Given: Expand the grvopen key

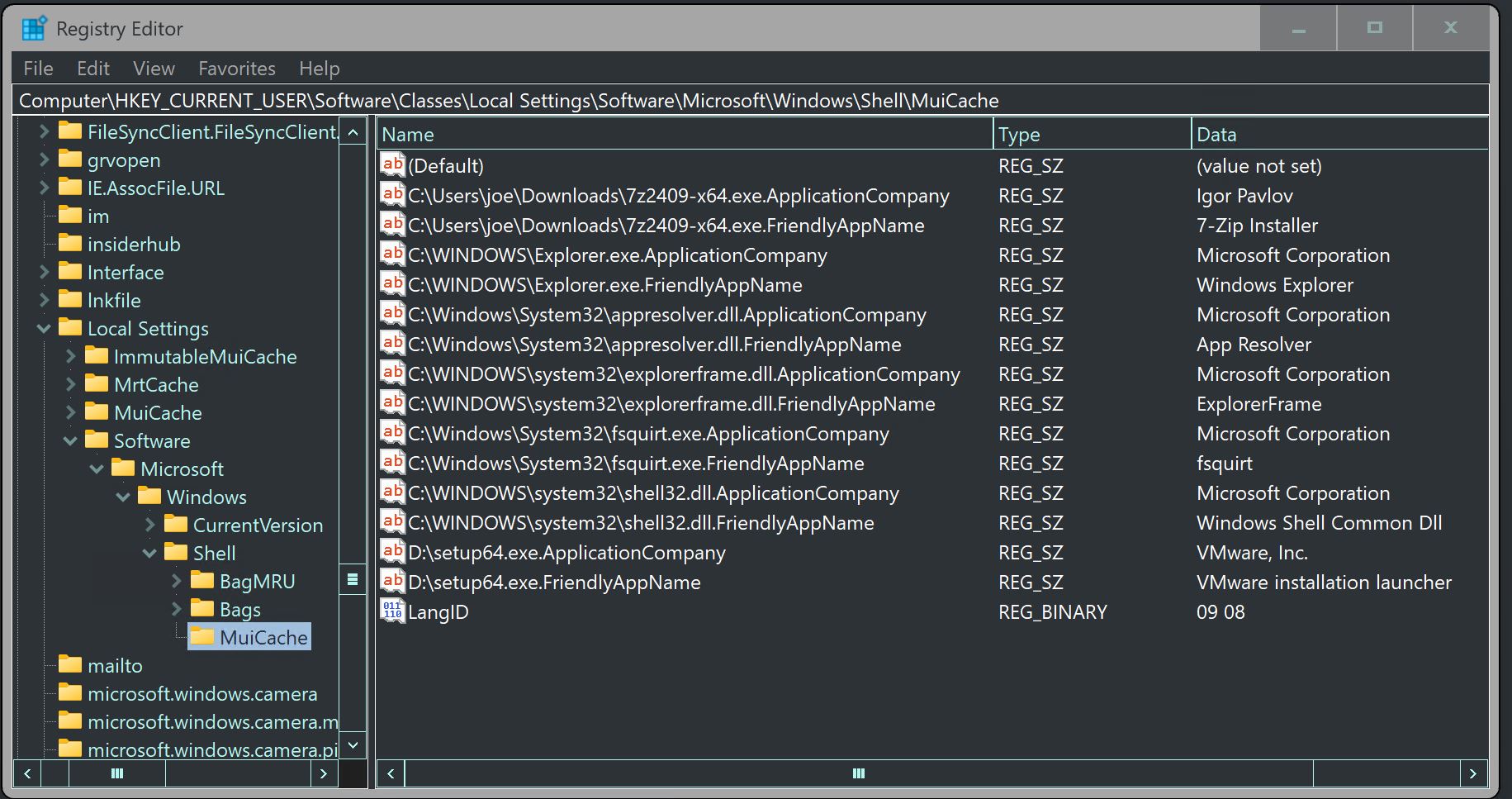Looking at the screenshot, I should (x=45, y=159).
